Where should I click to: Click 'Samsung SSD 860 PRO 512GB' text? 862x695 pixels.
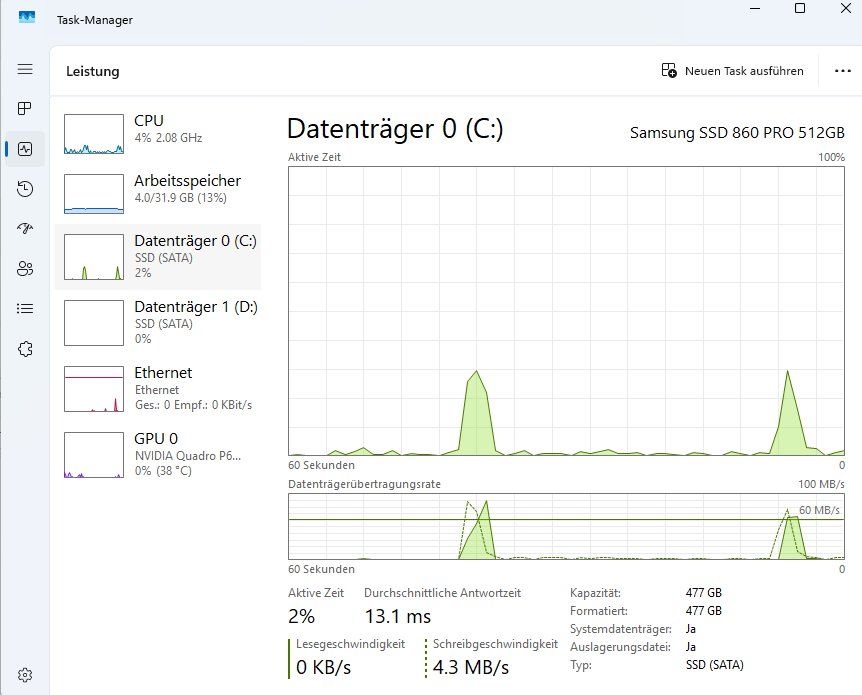tap(737, 133)
